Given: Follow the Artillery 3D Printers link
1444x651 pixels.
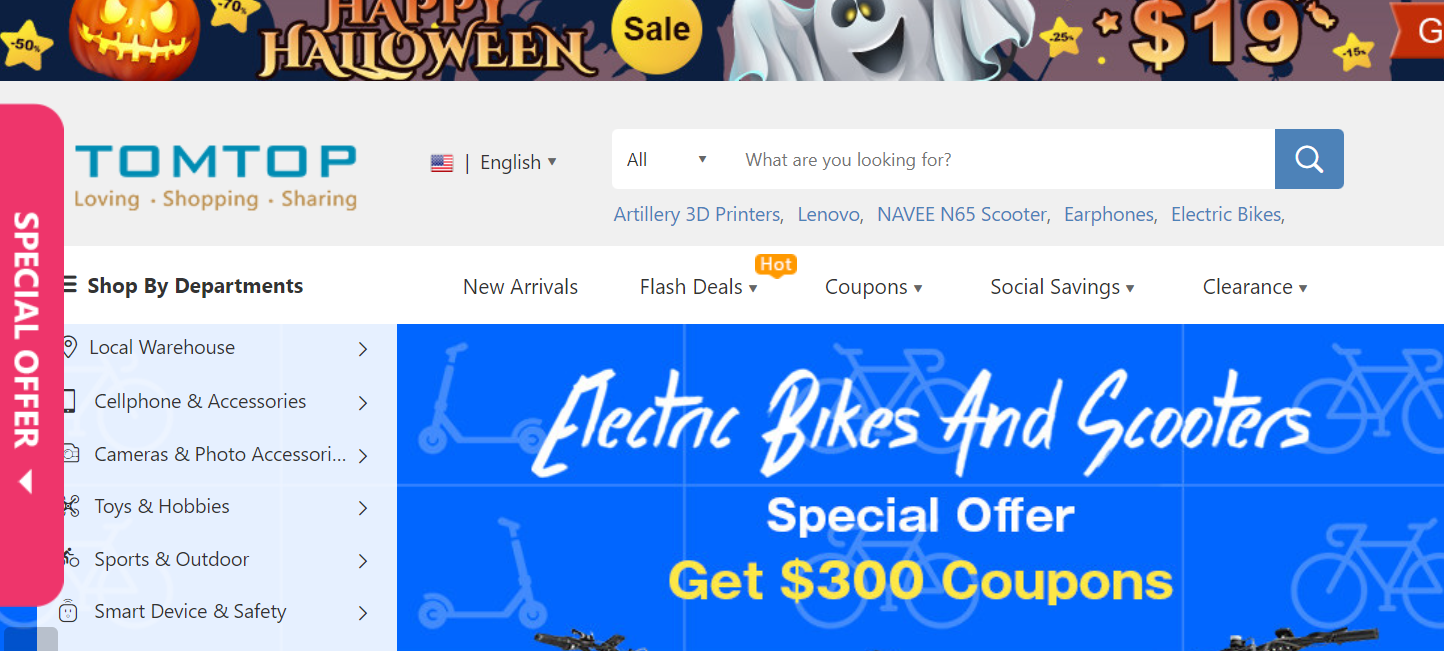Looking at the screenshot, I should tap(699, 214).
